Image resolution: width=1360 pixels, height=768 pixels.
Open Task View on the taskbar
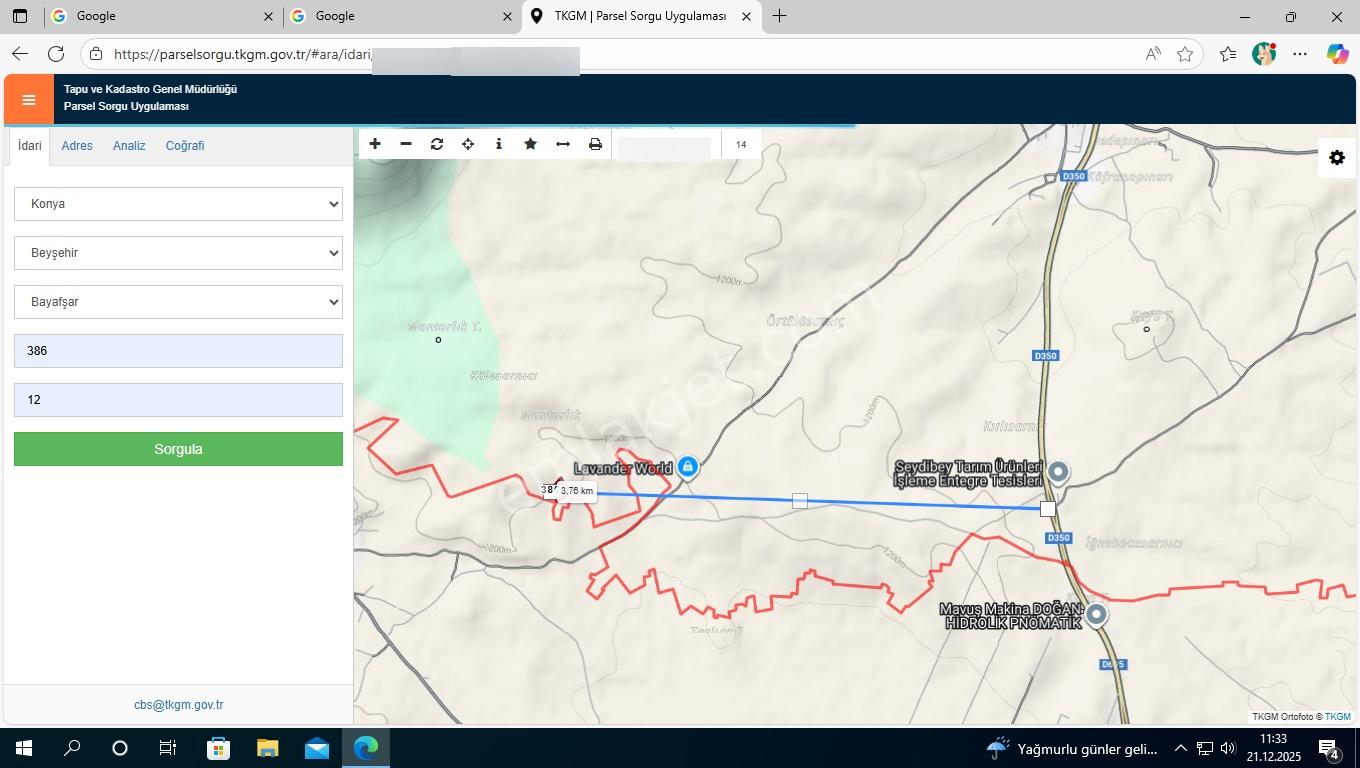(x=168, y=748)
